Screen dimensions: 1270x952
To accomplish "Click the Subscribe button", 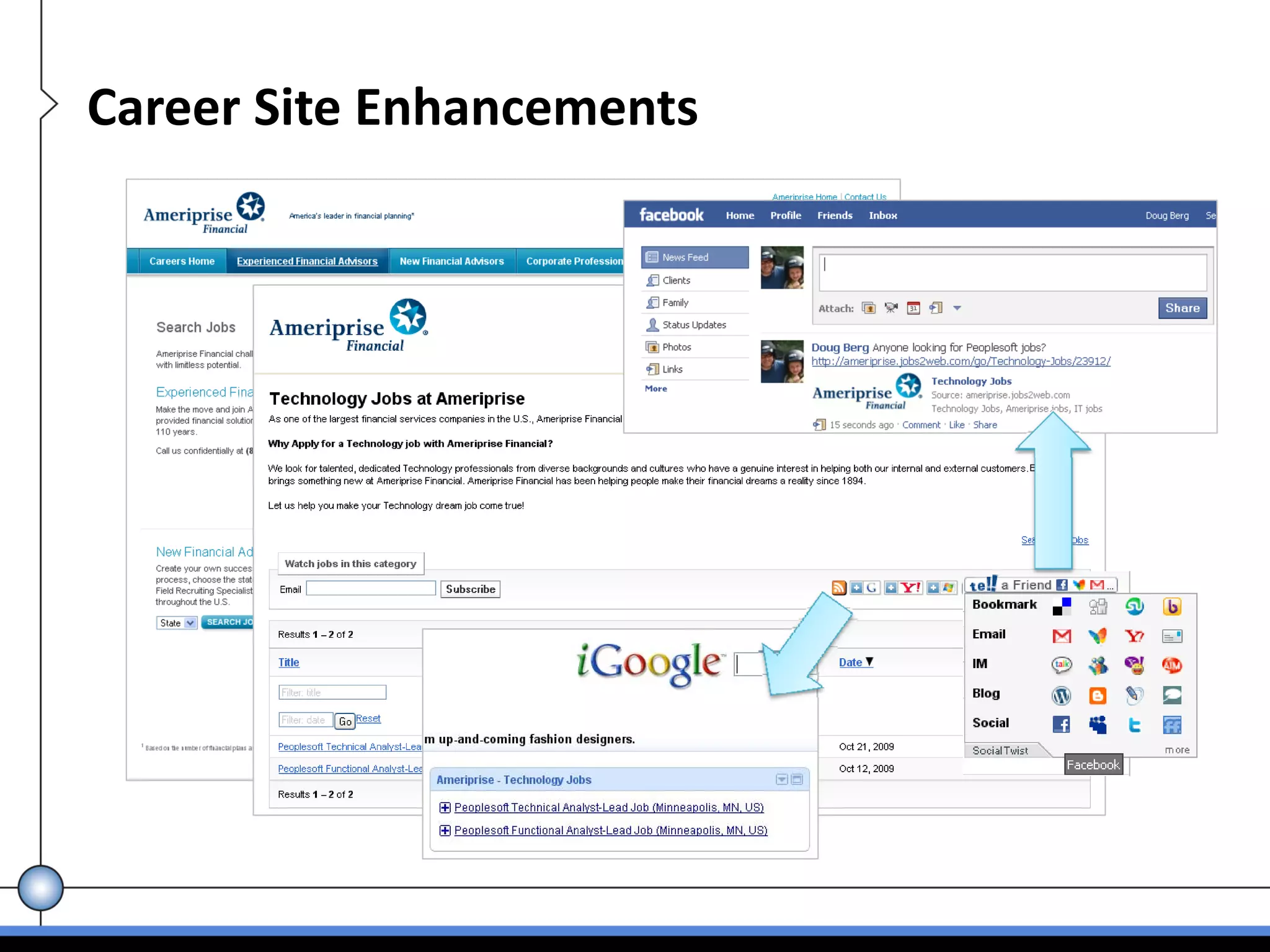I will click(470, 589).
